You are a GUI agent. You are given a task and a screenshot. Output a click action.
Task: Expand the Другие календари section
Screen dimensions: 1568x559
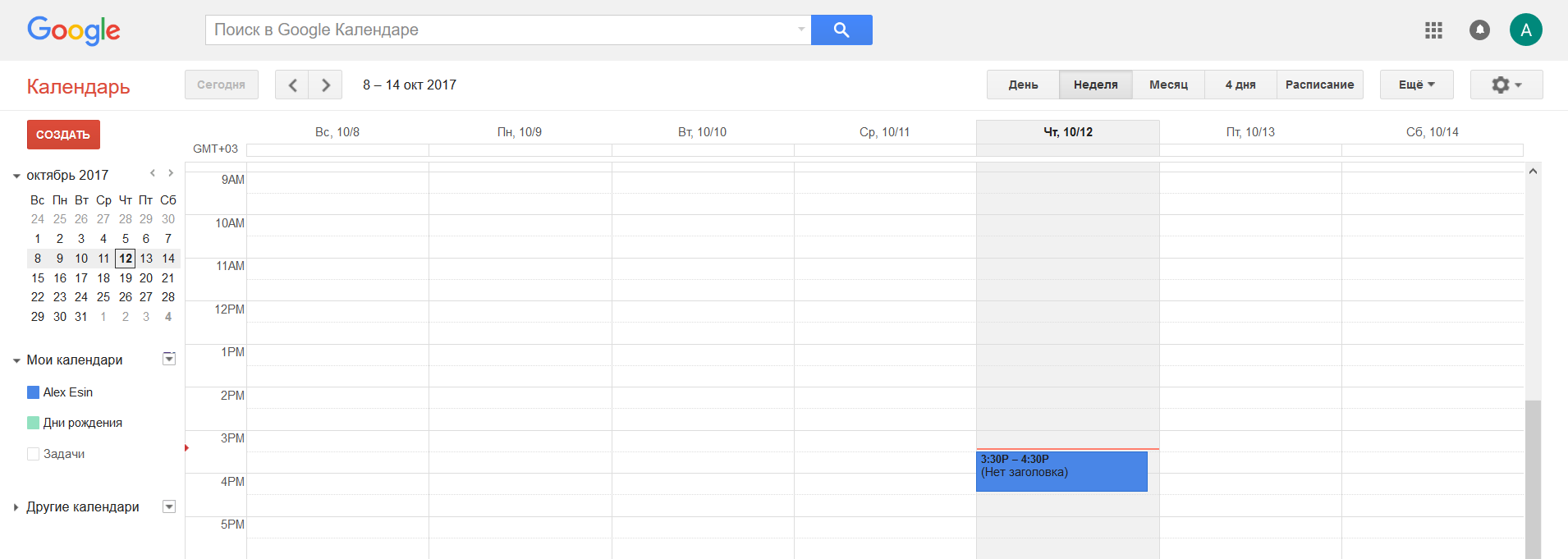[x=16, y=507]
